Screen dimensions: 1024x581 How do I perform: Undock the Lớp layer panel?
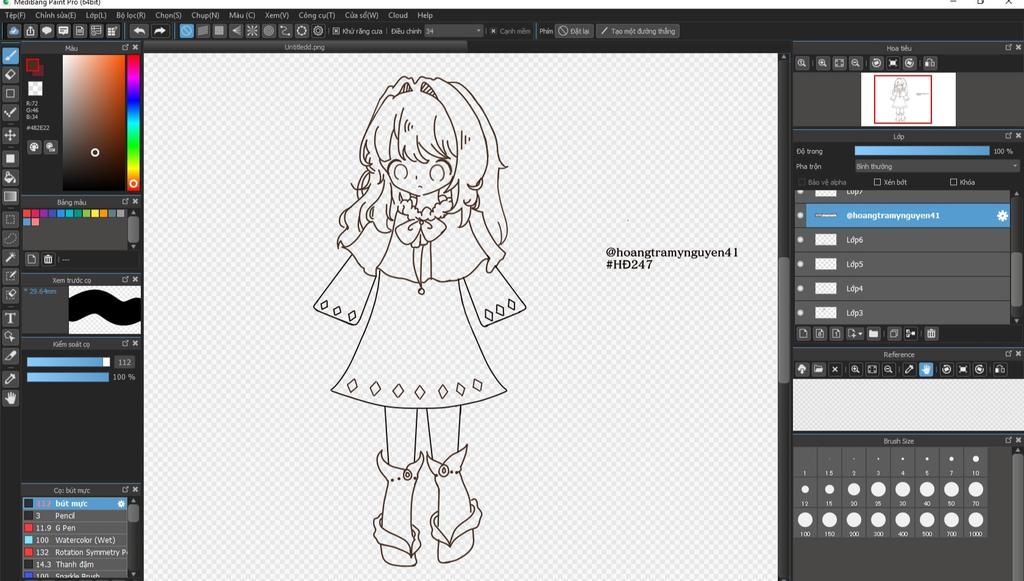[1008, 136]
